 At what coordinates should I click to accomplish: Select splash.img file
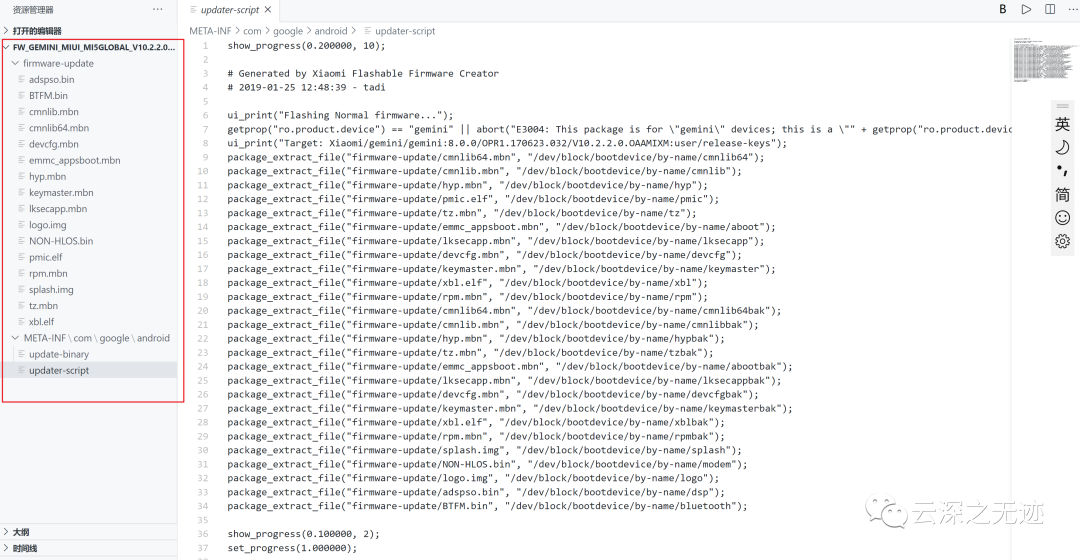click(51, 289)
